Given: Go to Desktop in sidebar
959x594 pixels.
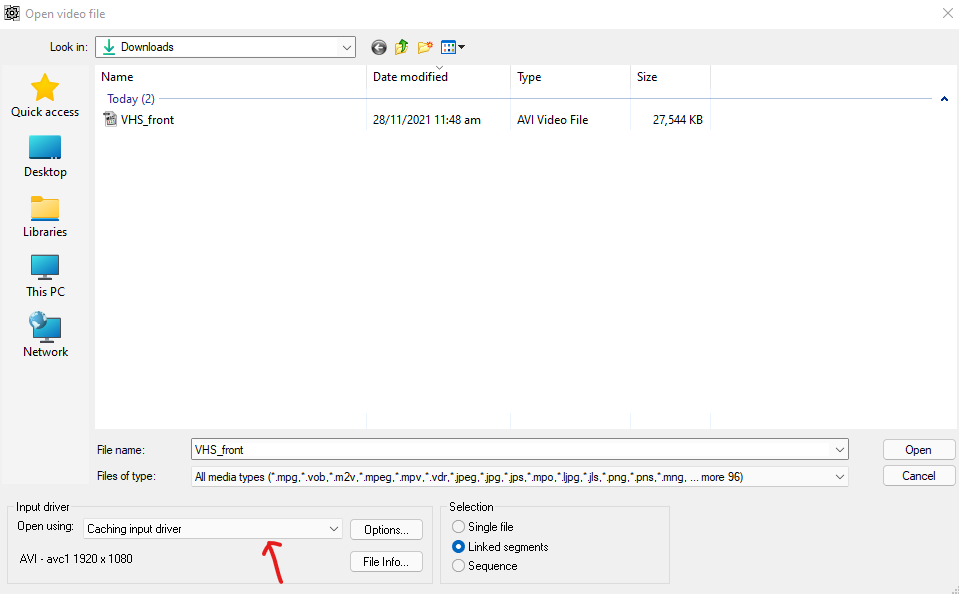Looking at the screenshot, I should point(45,157).
